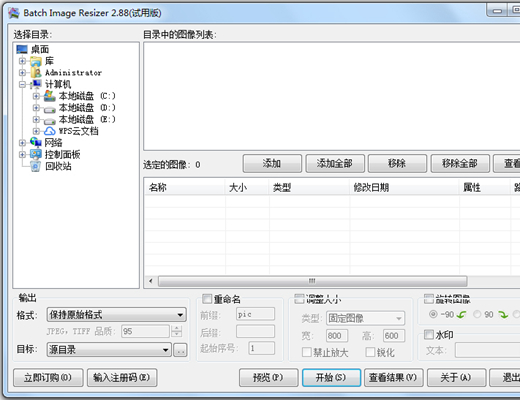Click the 前缀 prefix input field
The image size is (520, 400).
(x=256, y=314)
